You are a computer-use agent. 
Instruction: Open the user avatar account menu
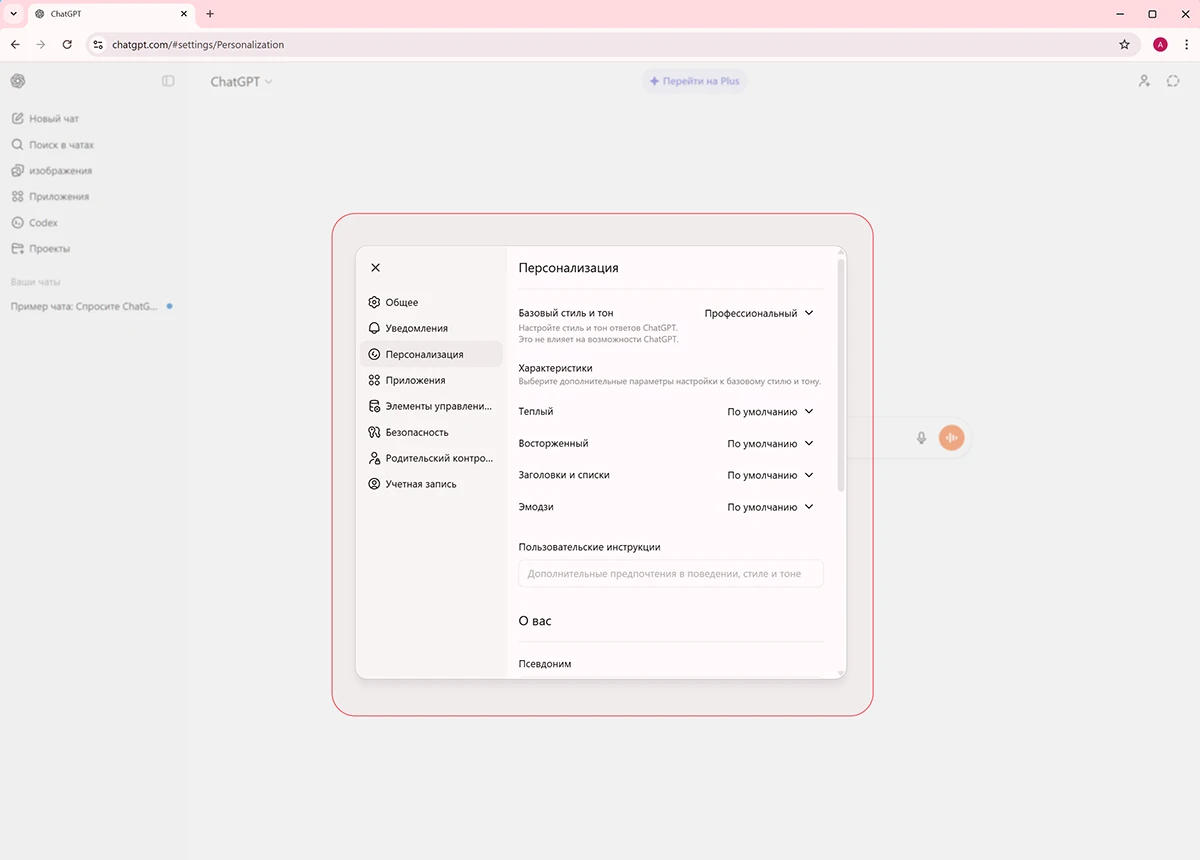pyautogui.click(x=1160, y=44)
